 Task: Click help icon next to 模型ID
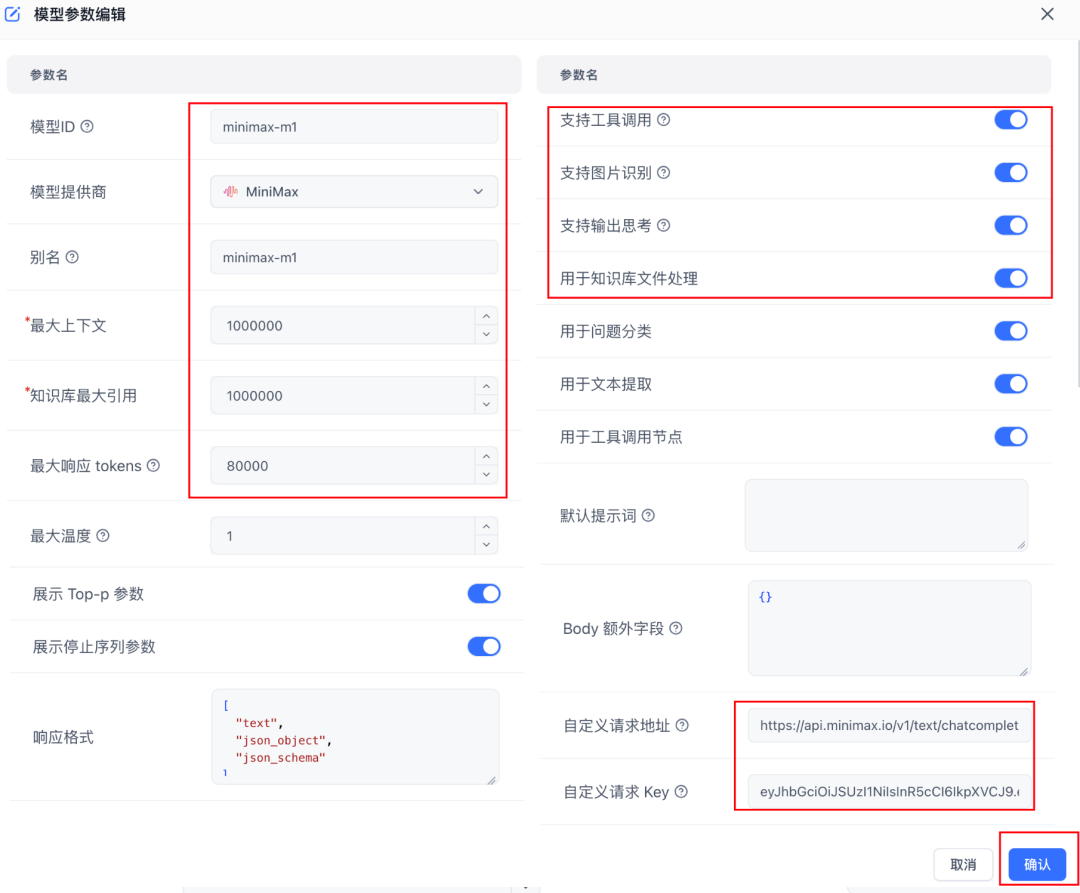(87, 127)
